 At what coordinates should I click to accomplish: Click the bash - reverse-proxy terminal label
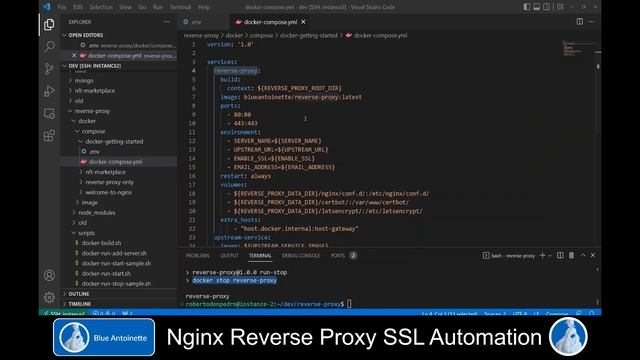coord(509,256)
